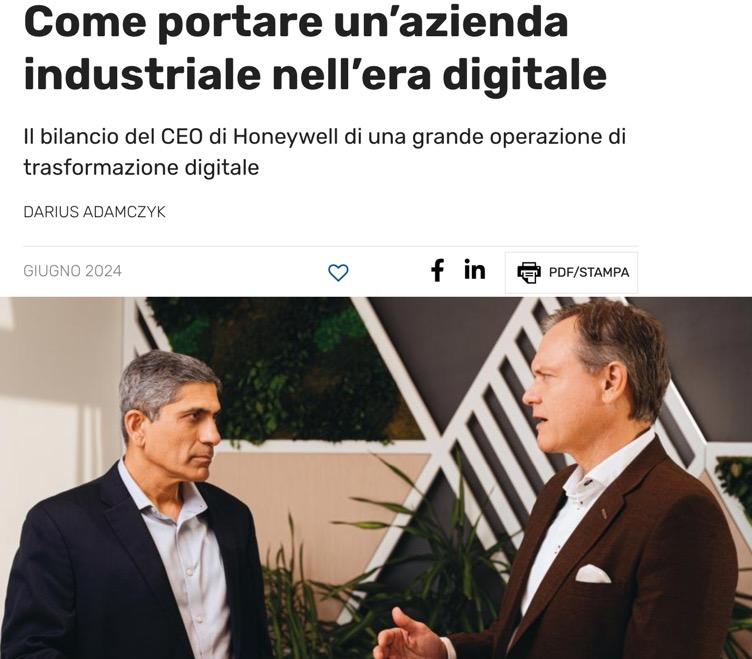Click the headline line 'industriale nell'era digitale'
The width and height of the screenshot is (752, 659).
click(315, 74)
